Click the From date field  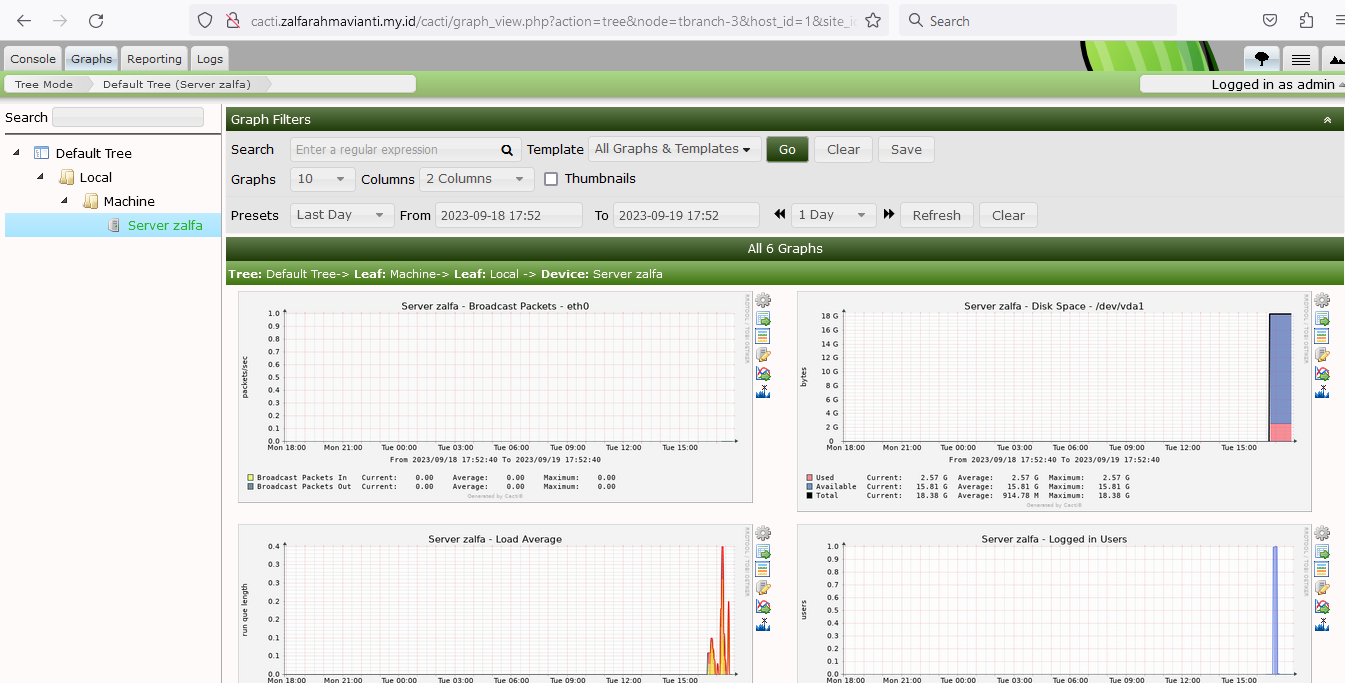[508, 215]
